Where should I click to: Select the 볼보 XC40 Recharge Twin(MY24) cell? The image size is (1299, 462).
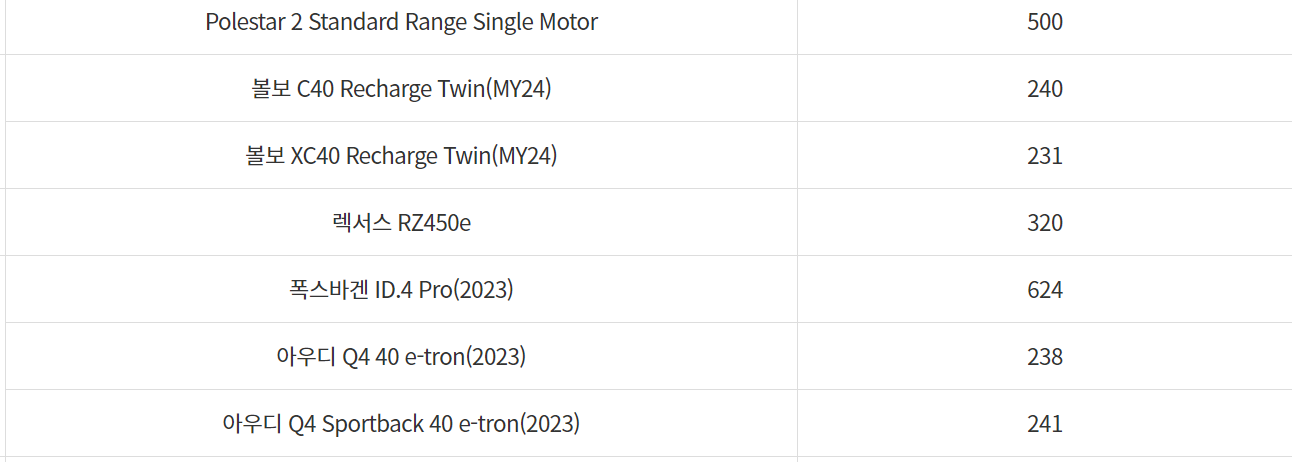click(401, 155)
